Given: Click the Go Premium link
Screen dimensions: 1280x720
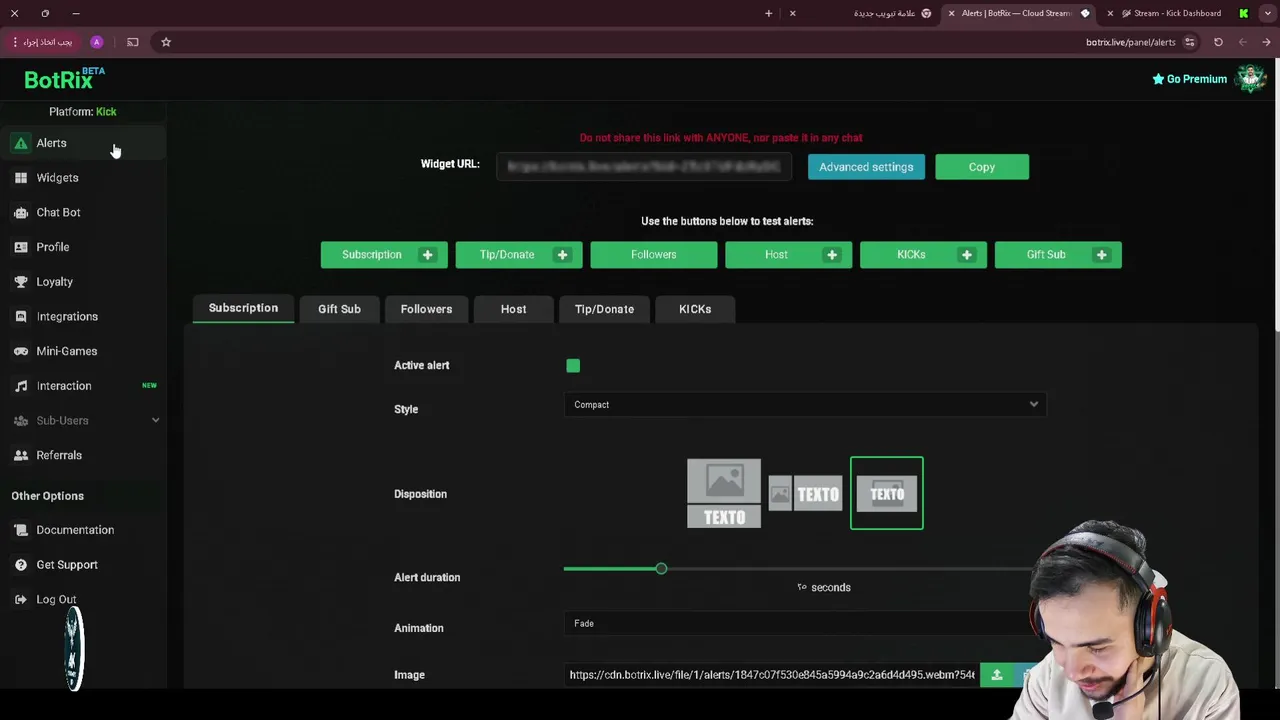Looking at the screenshot, I should [x=1189, y=79].
